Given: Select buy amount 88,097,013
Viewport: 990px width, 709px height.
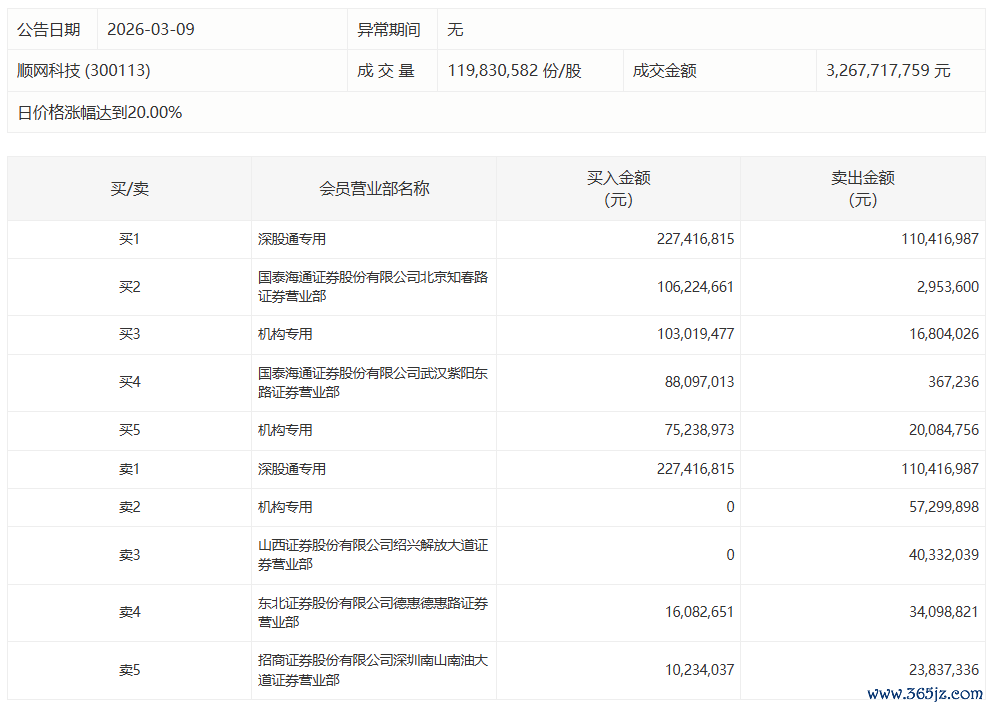Looking at the screenshot, I should pyautogui.click(x=699, y=382).
